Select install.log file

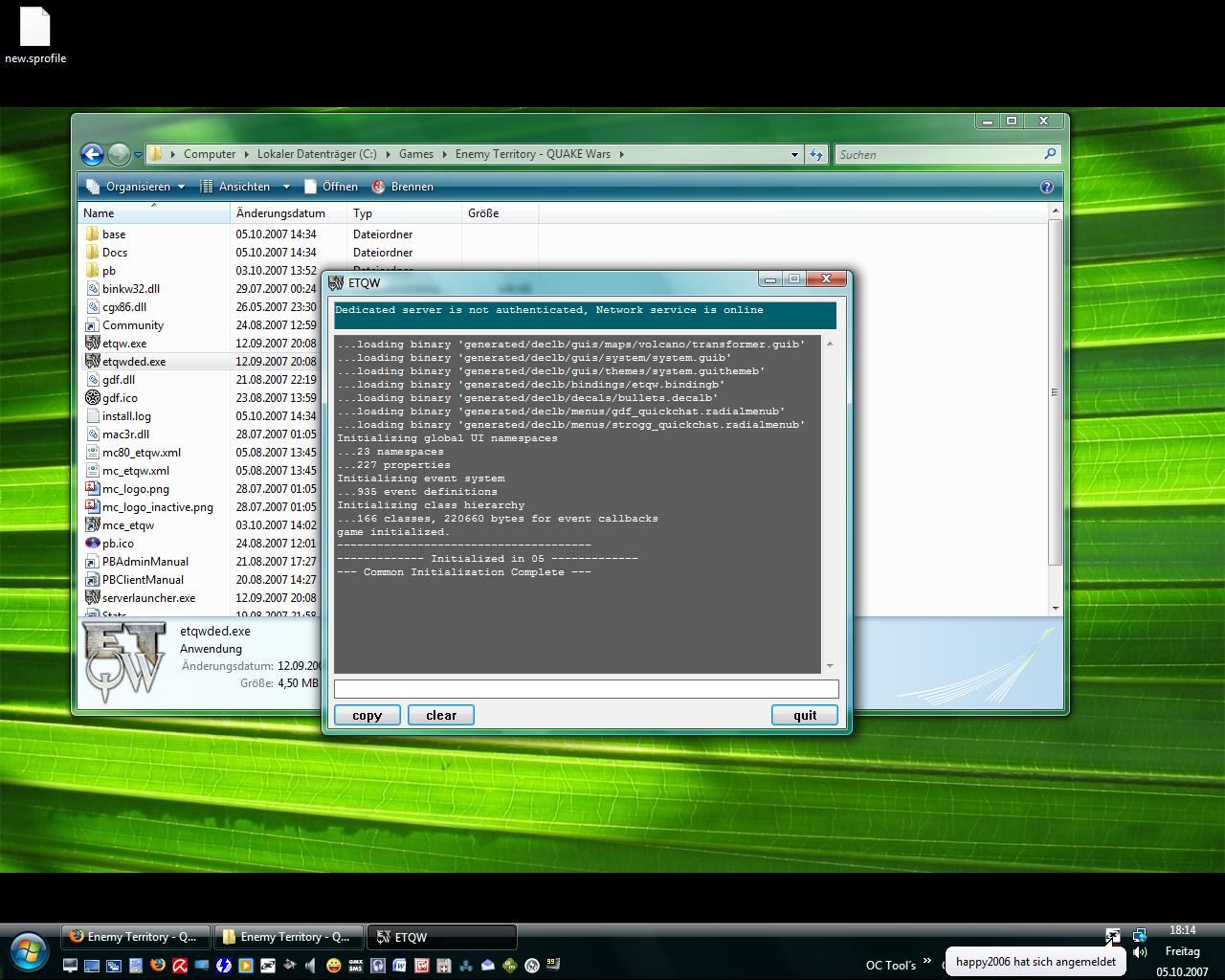coord(126,416)
